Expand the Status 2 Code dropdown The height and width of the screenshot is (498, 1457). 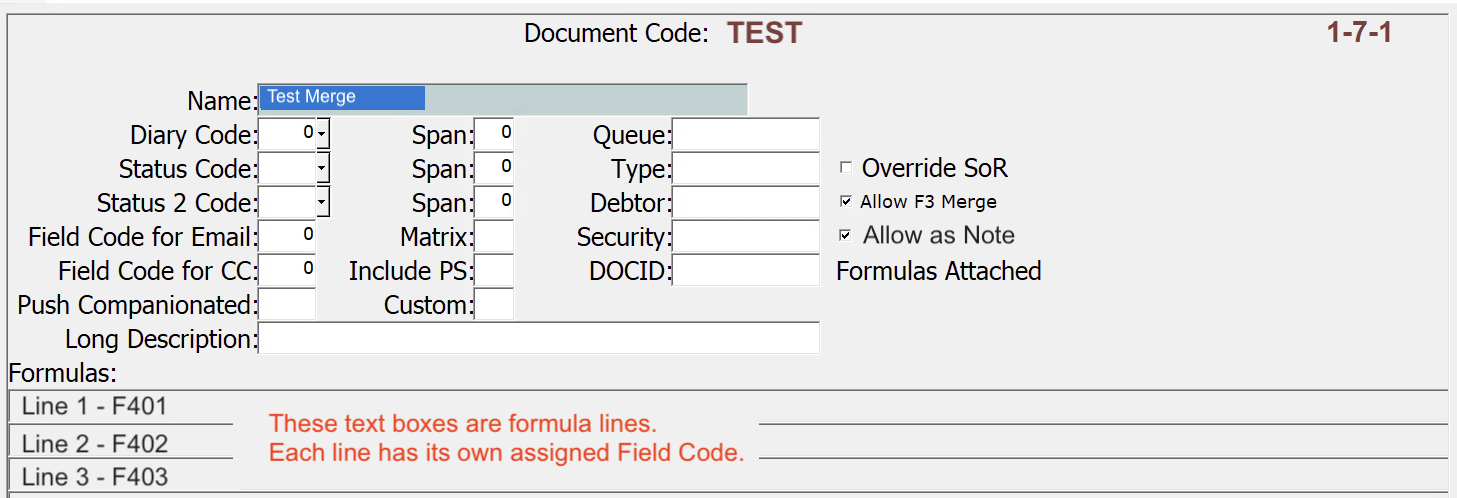pos(323,203)
